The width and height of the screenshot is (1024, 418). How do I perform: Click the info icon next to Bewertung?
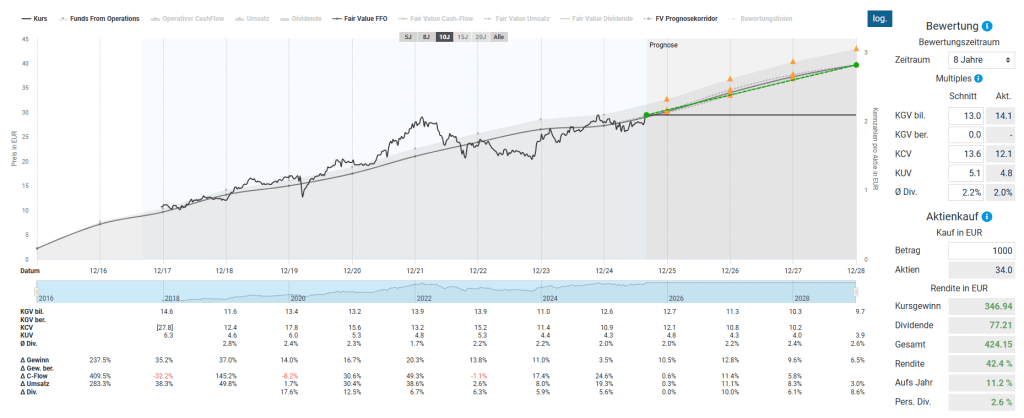coord(987,26)
